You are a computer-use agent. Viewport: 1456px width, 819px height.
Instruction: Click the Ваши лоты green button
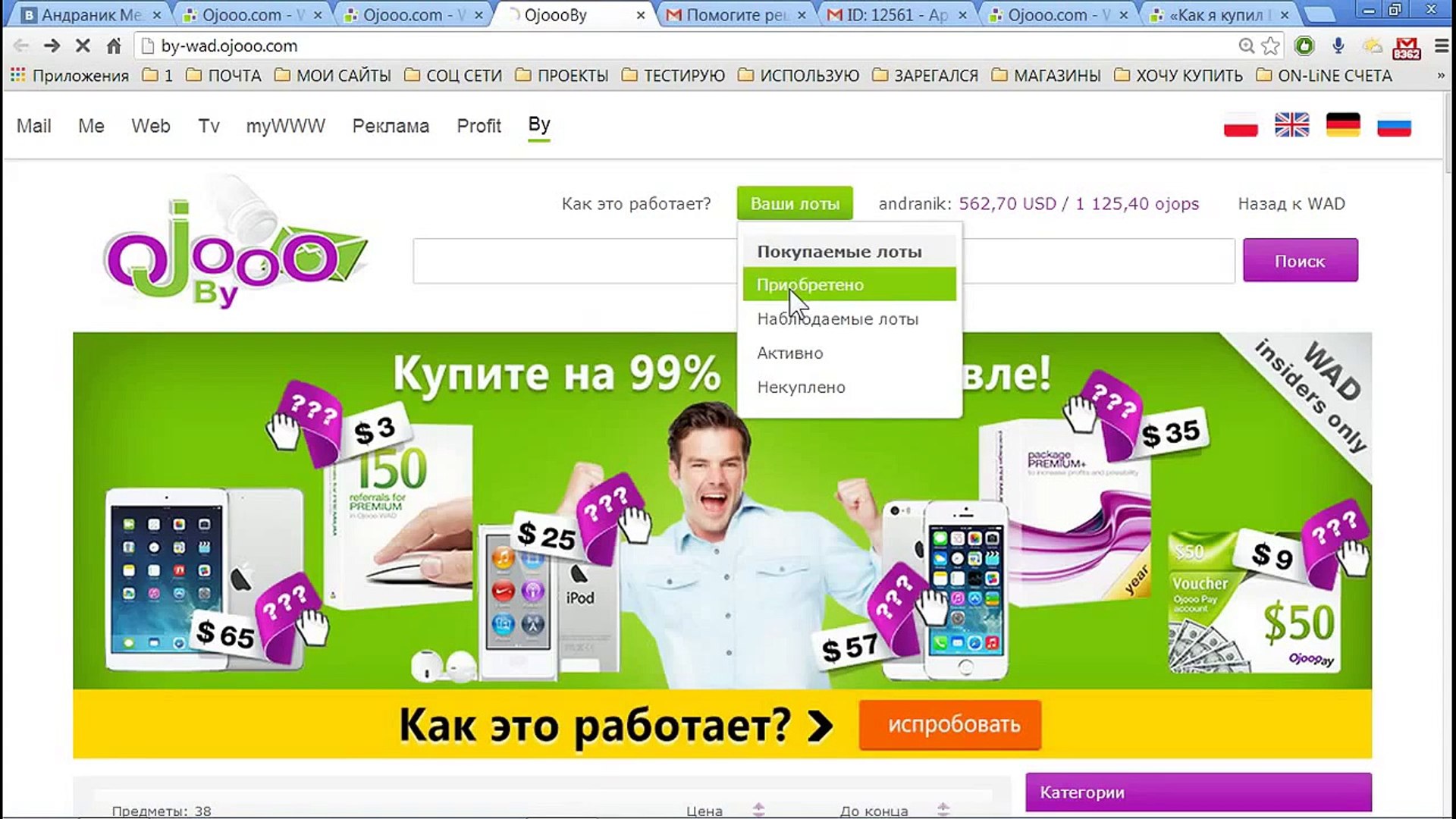click(x=795, y=203)
